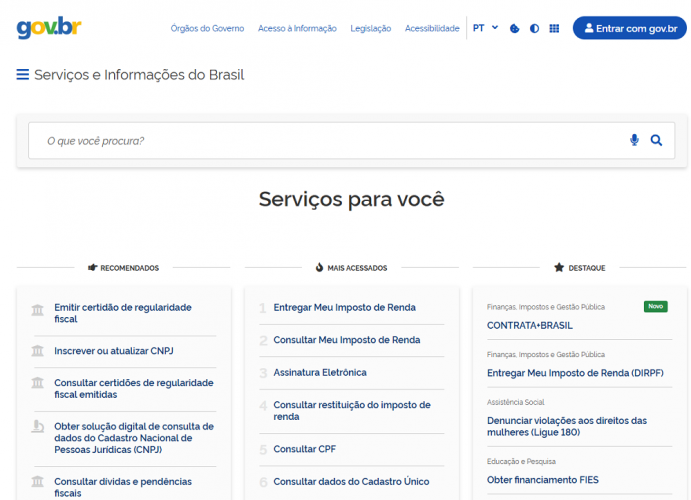Open the CONTRATA+BRASIL highlighted service

(529, 326)
